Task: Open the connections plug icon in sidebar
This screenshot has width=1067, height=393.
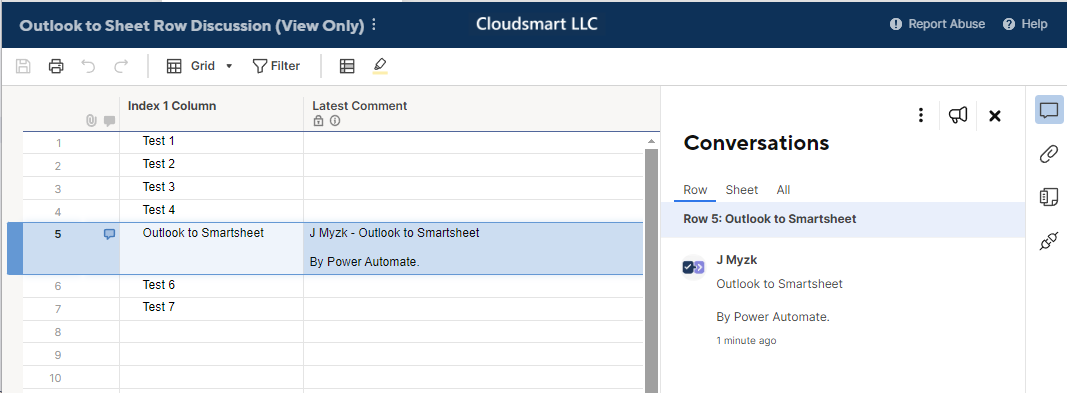Action: [x=1049, y=241]
